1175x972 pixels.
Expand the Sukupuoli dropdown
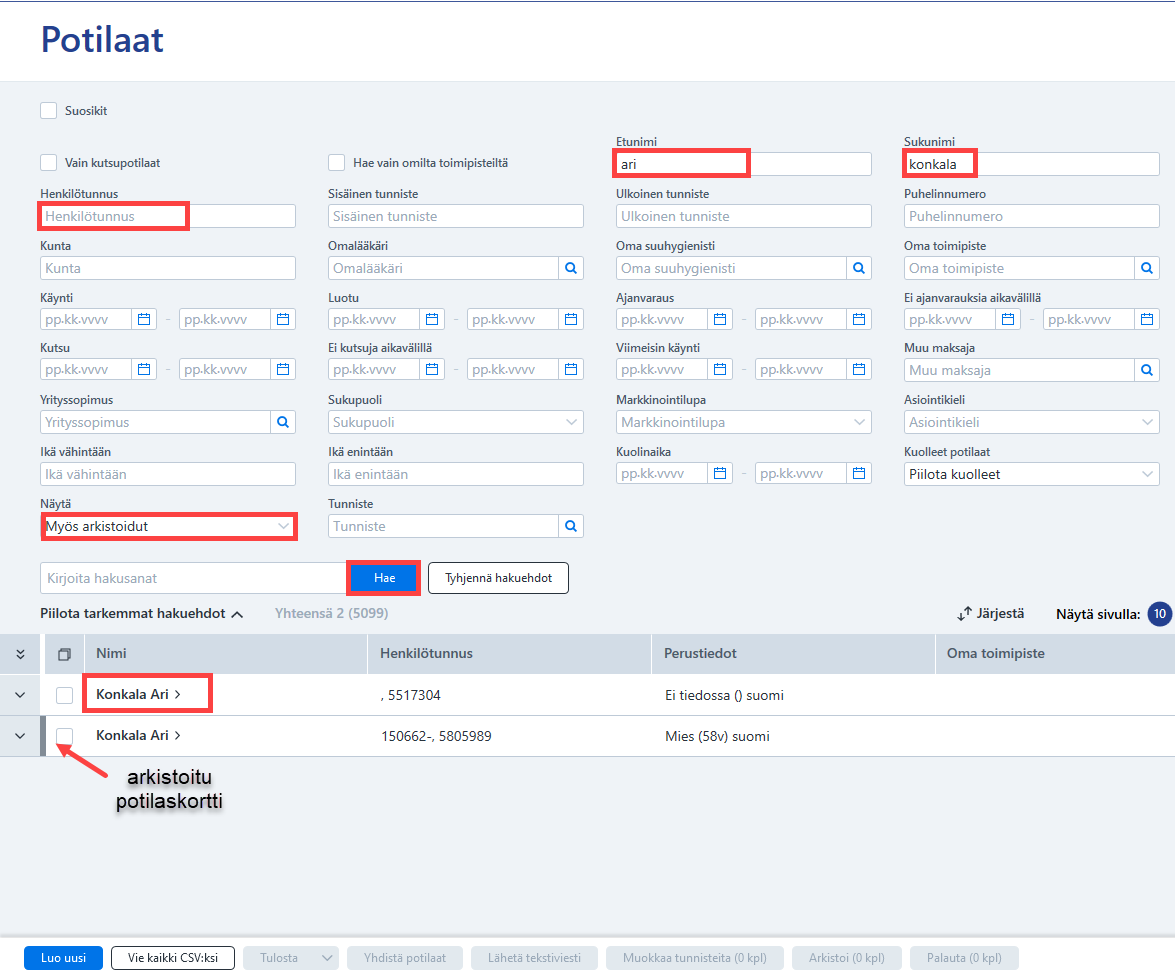point(456,423)
